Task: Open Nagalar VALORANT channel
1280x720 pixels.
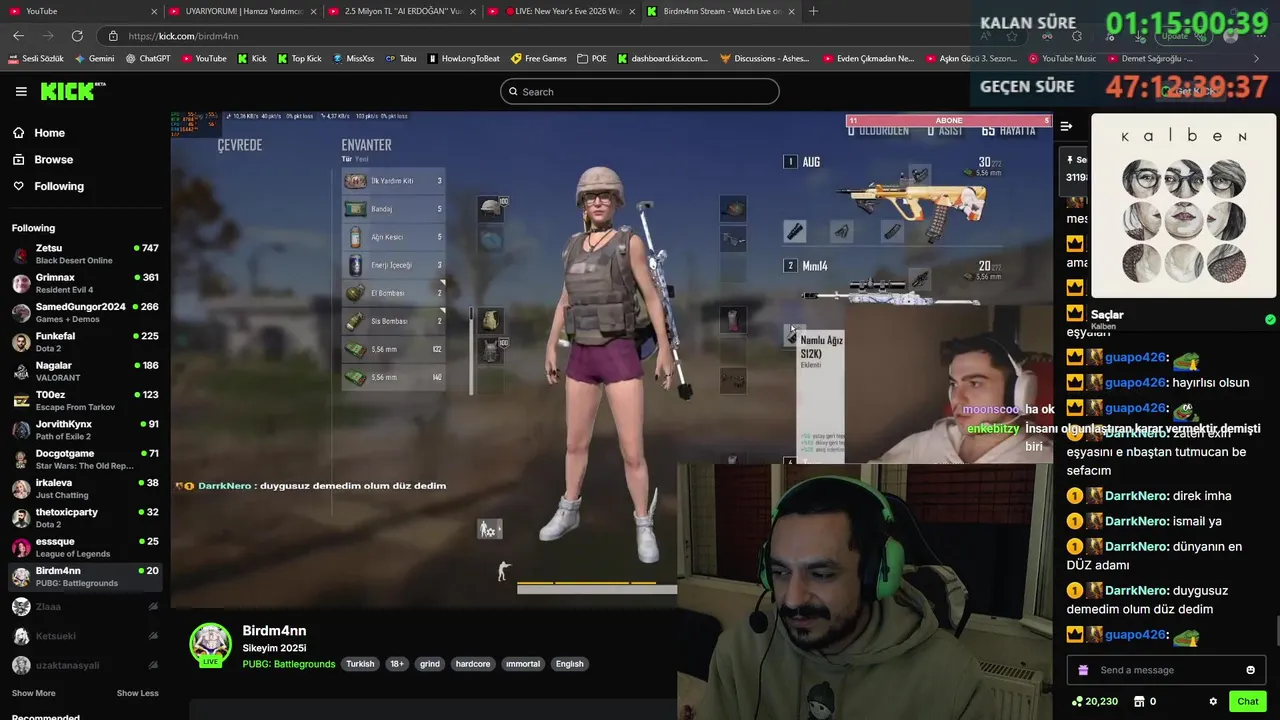Action: click(85, 371)
